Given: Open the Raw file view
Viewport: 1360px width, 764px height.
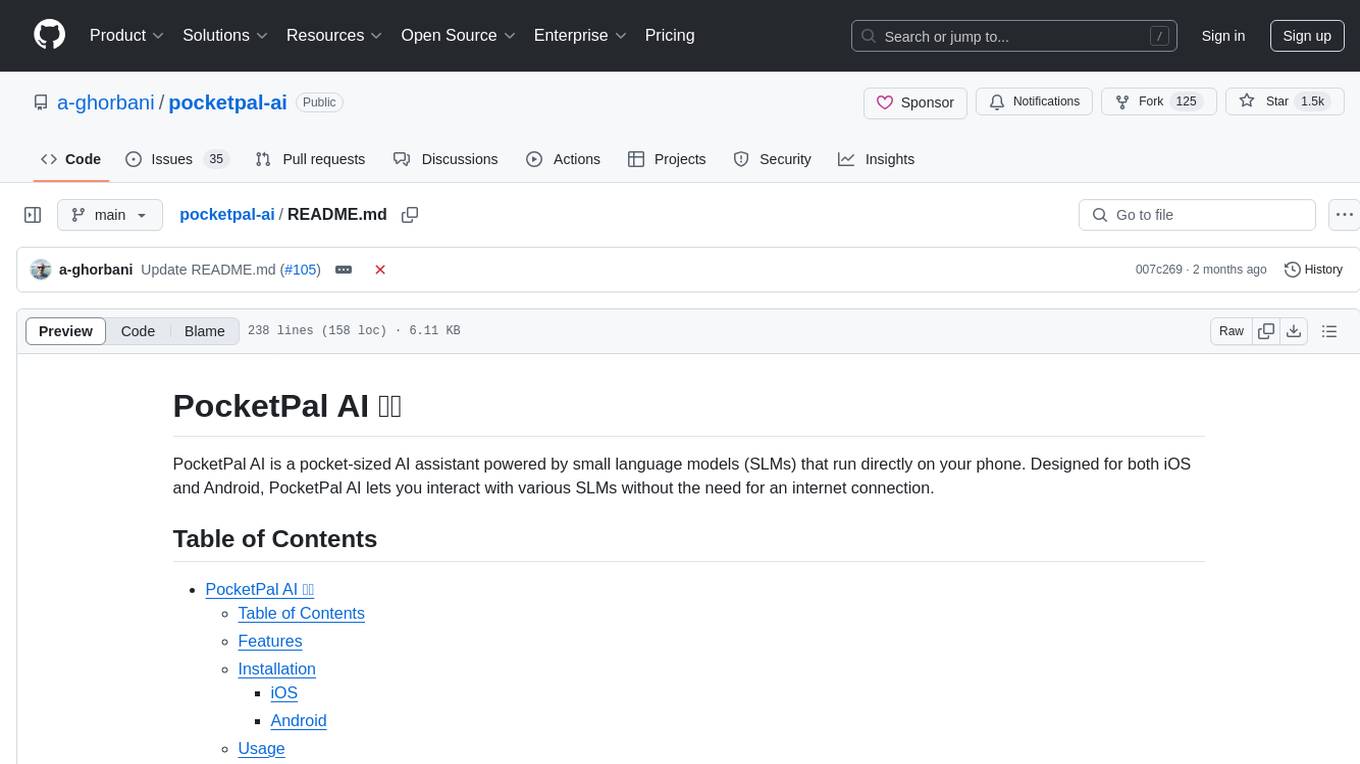Looking at the screenshot, I should point(1231,331).
